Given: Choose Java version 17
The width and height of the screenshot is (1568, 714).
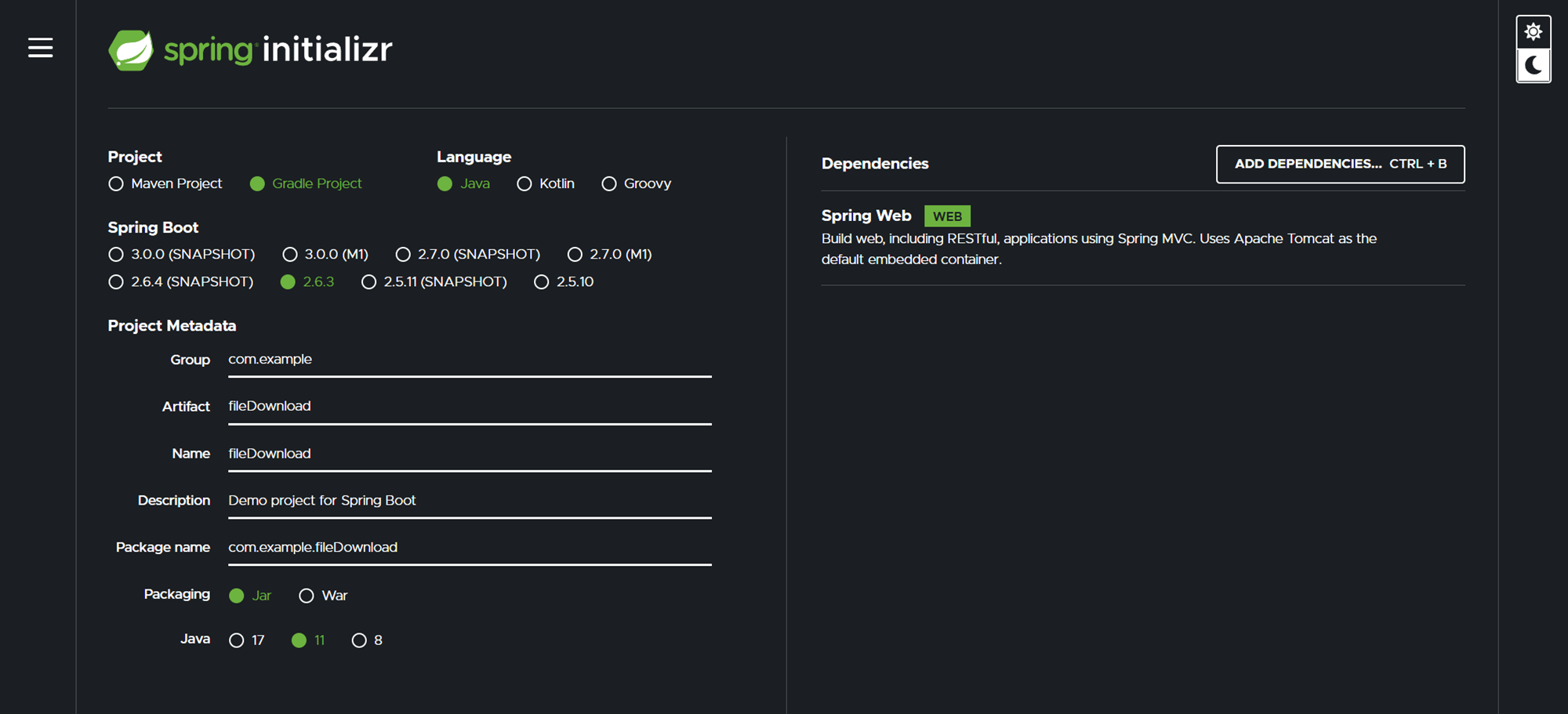Looking at the screenshot, I should [x=247, y=640].
